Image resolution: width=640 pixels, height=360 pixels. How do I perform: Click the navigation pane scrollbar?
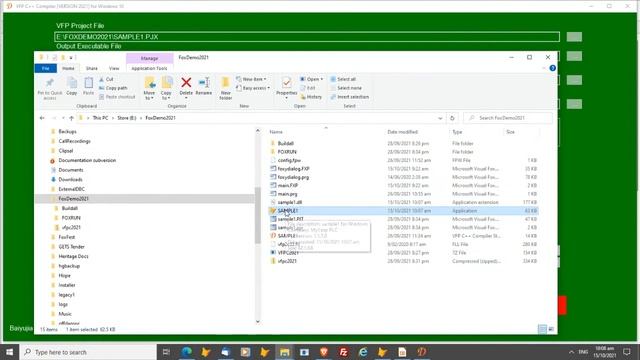click(258, 215)
